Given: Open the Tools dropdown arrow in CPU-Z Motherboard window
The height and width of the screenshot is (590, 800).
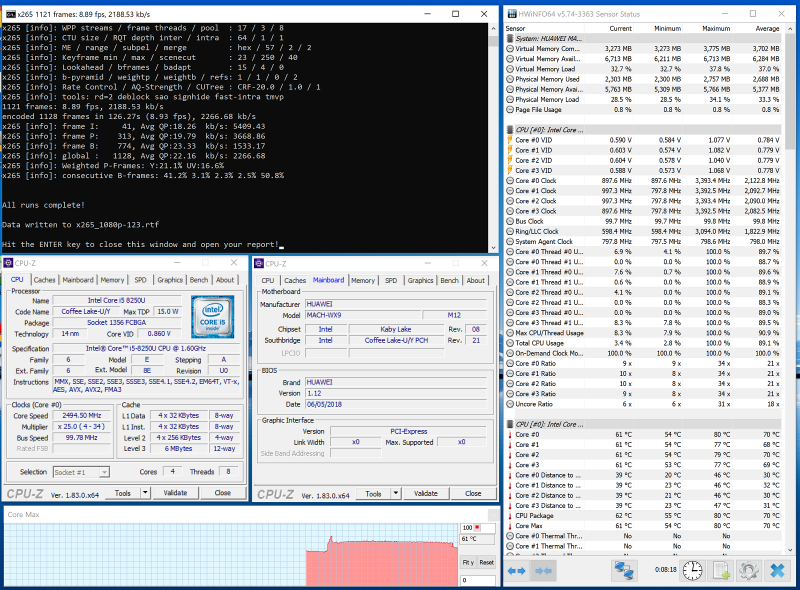Looking at the screenshot, I should 396,494.
